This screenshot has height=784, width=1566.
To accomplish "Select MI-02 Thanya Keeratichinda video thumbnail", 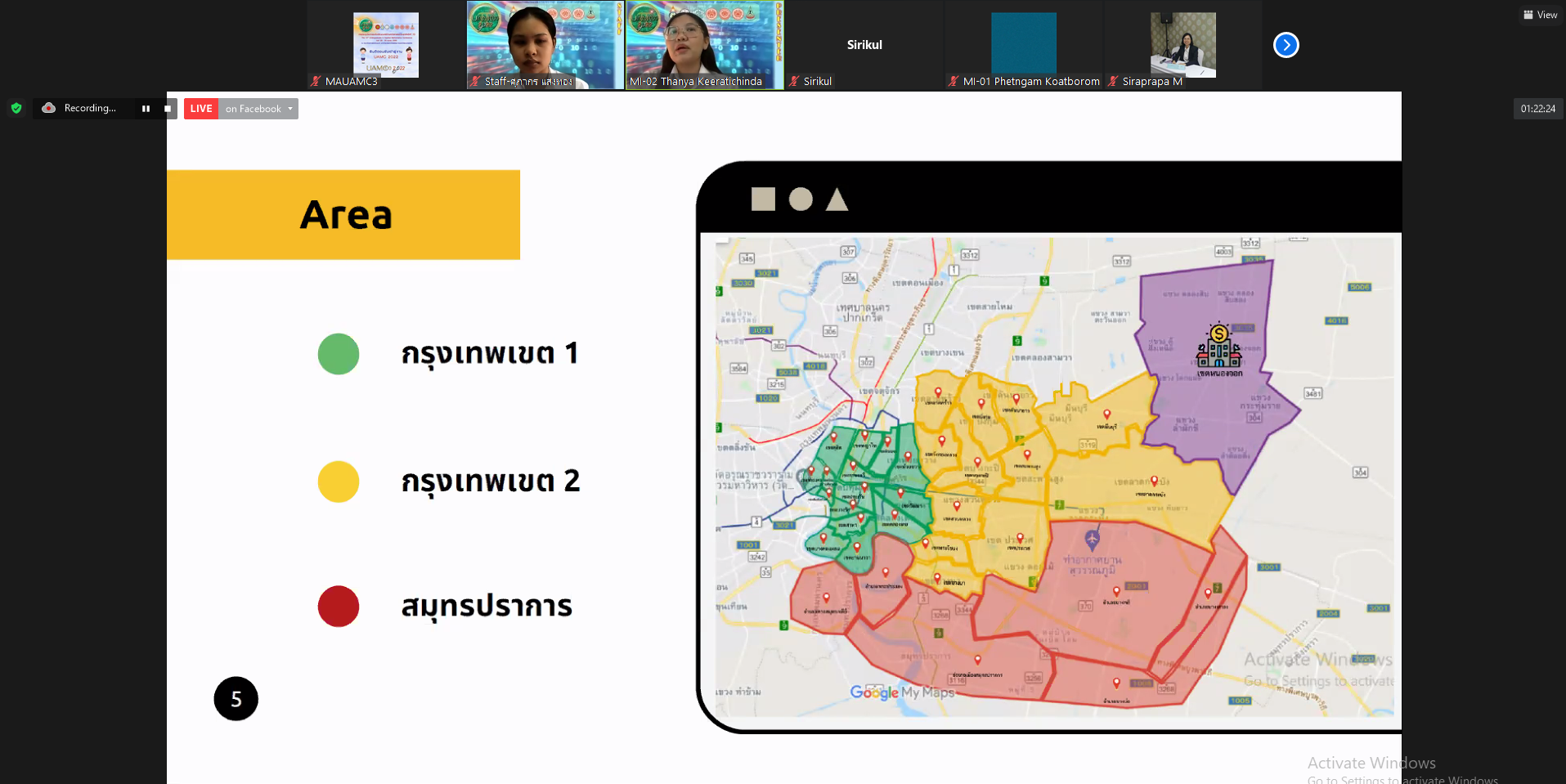I will coord(704,45).
